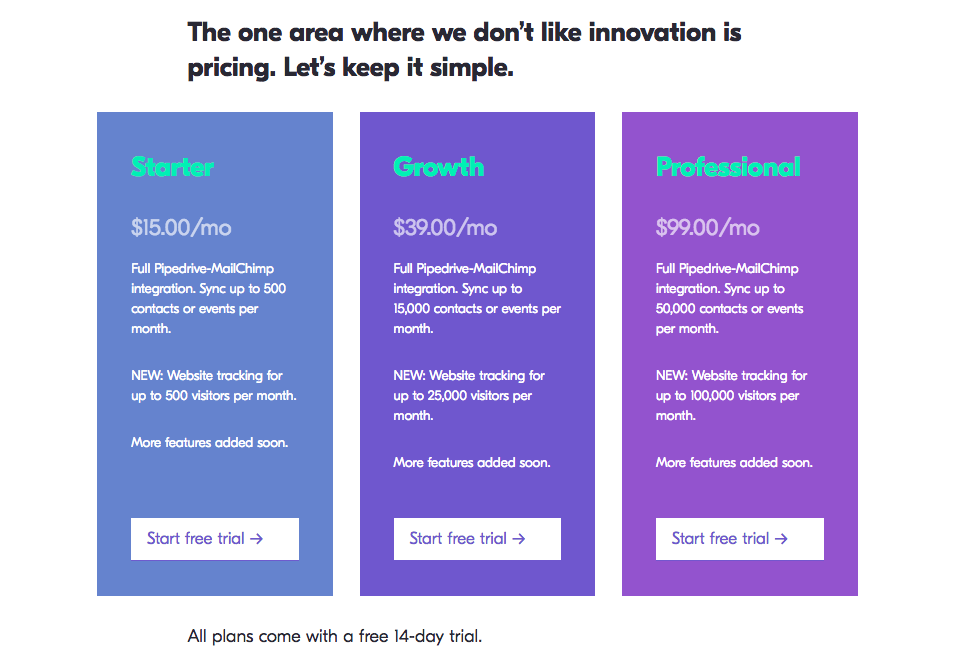
Task: Click the arrow icon in Professional's trial button
Action: pyautogui.click(x=781, y=539)
